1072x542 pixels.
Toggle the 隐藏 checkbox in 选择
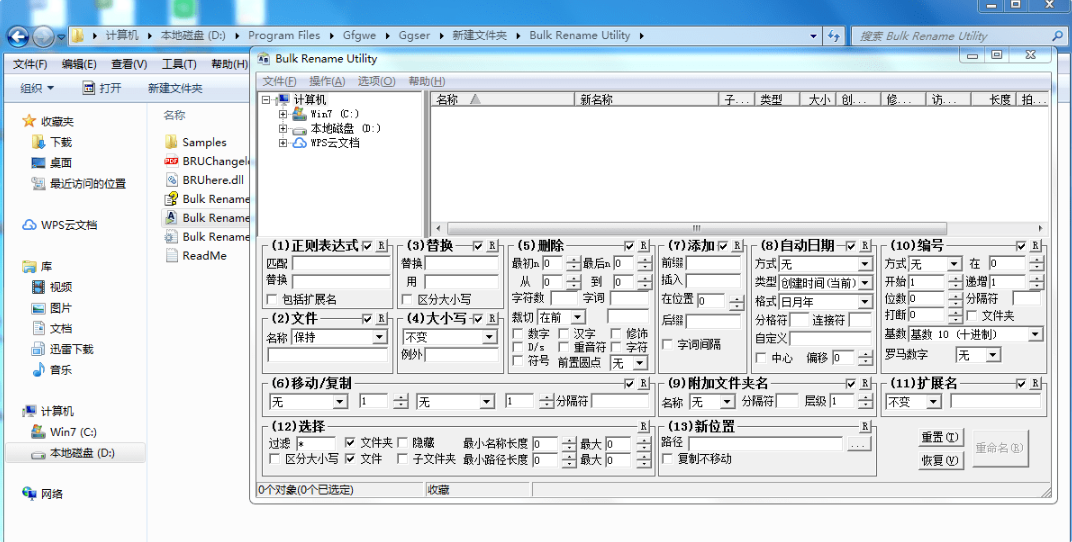tap(402, 443)
